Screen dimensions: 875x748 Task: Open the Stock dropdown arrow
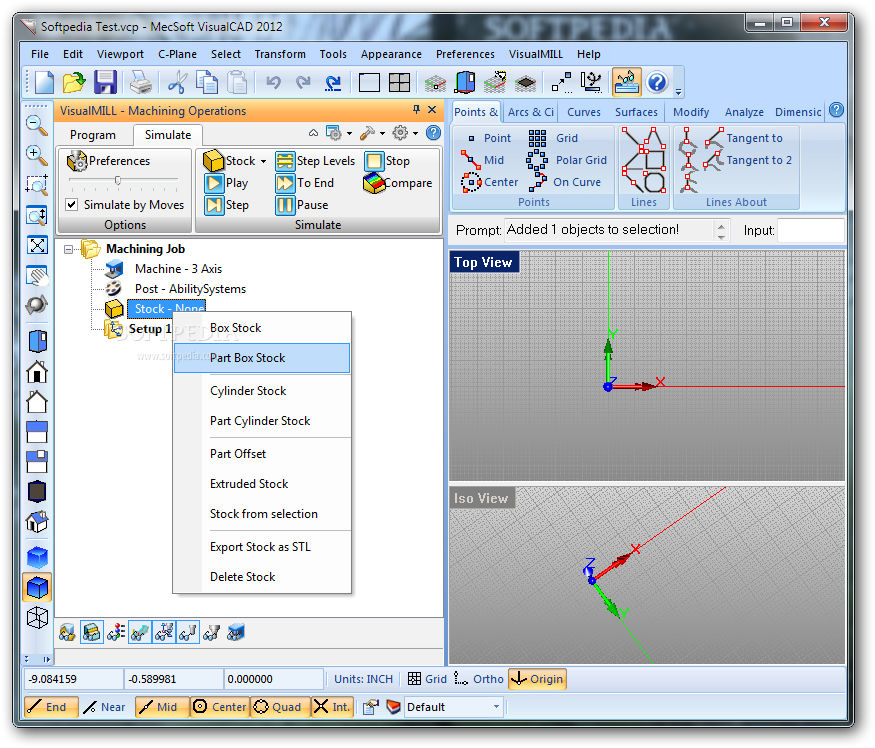(x=263, y=161)
